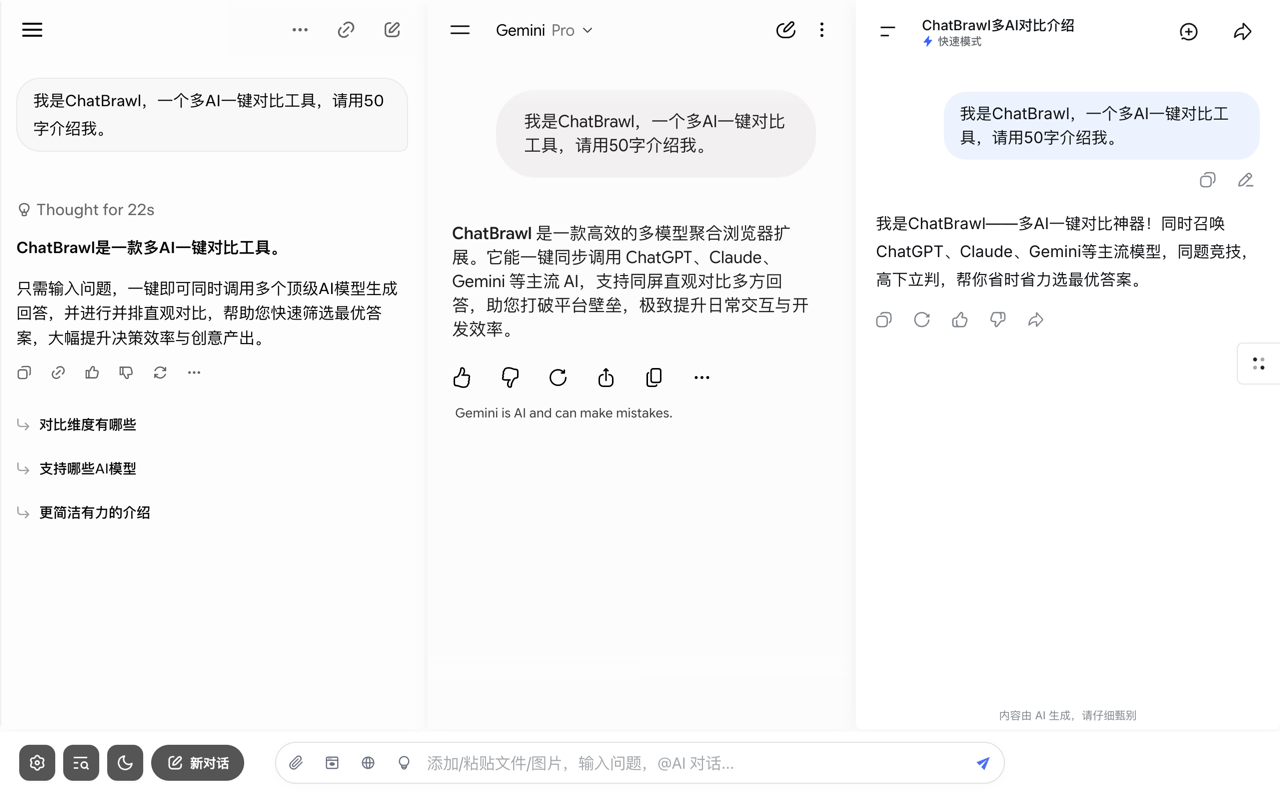Screen dimensions: 1280x800
Task: Open more actions under the 决策效率 reply
Action: coord(194,373)
